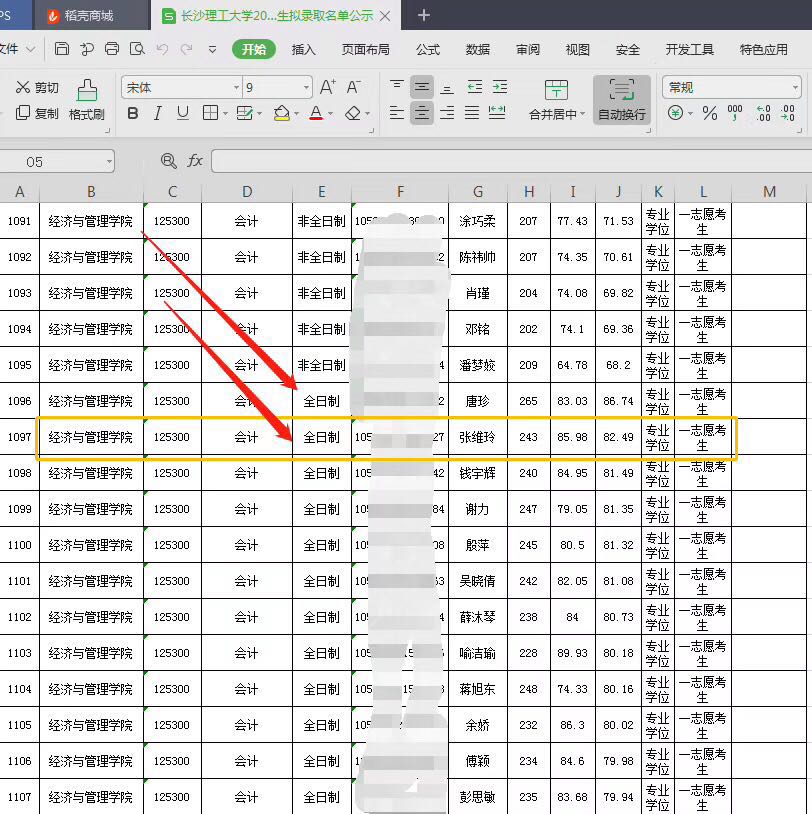Click the fill color bucket icon
Viewport: 812px width, 814px height.
(281, 113)
